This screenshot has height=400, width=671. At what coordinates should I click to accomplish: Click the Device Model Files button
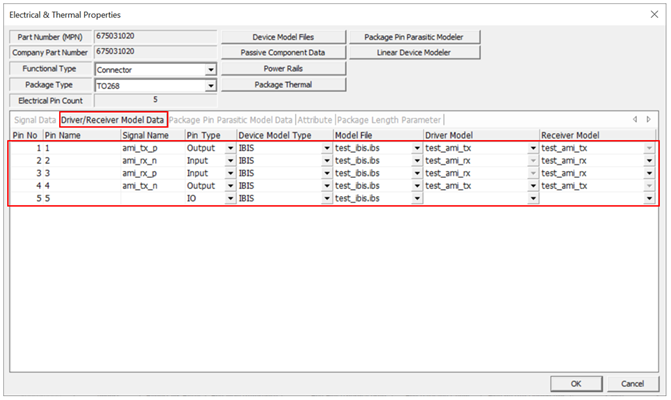(x=282, y=37)
